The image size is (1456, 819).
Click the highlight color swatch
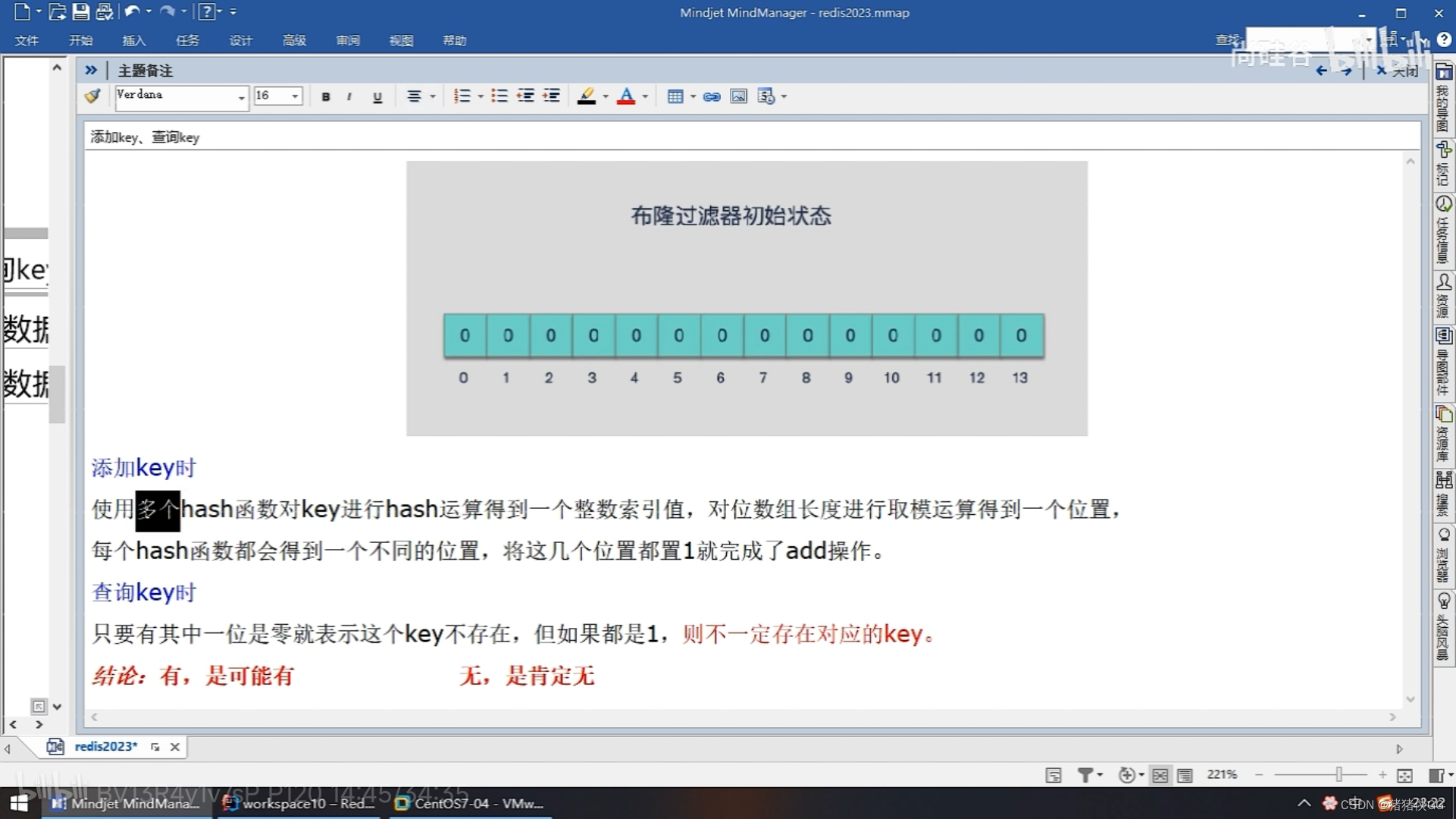pyautogui.click(x=587, y=96)
